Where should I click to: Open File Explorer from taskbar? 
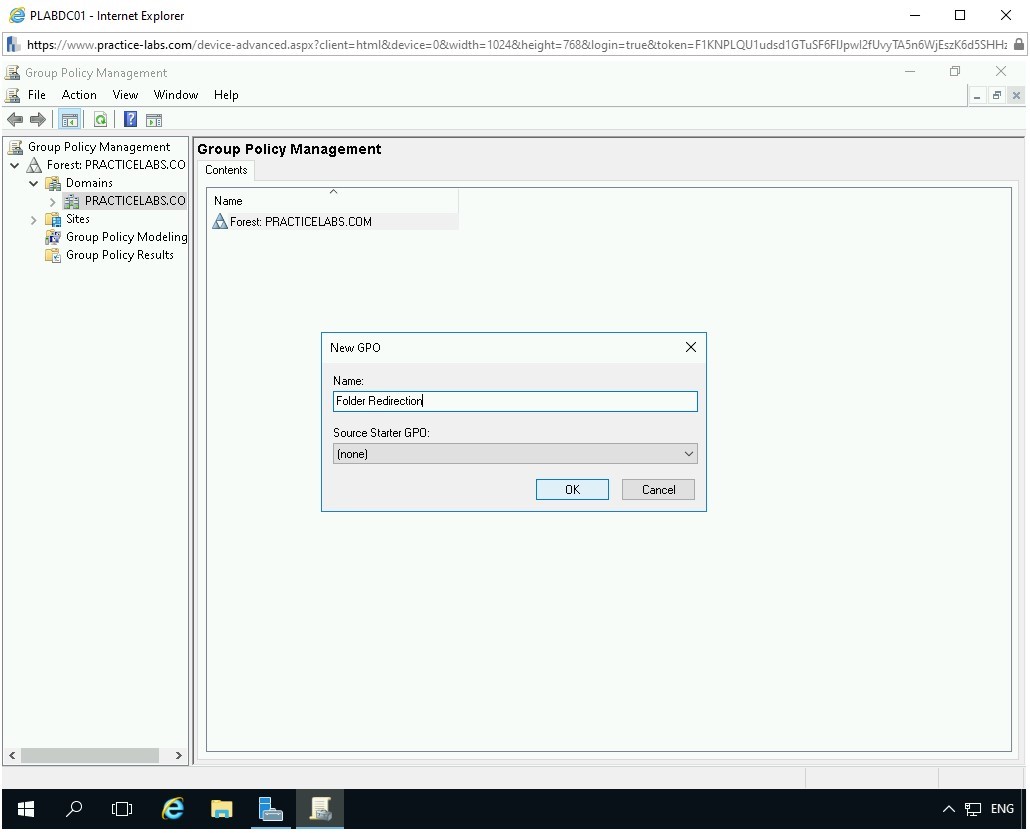coord(221,809)
